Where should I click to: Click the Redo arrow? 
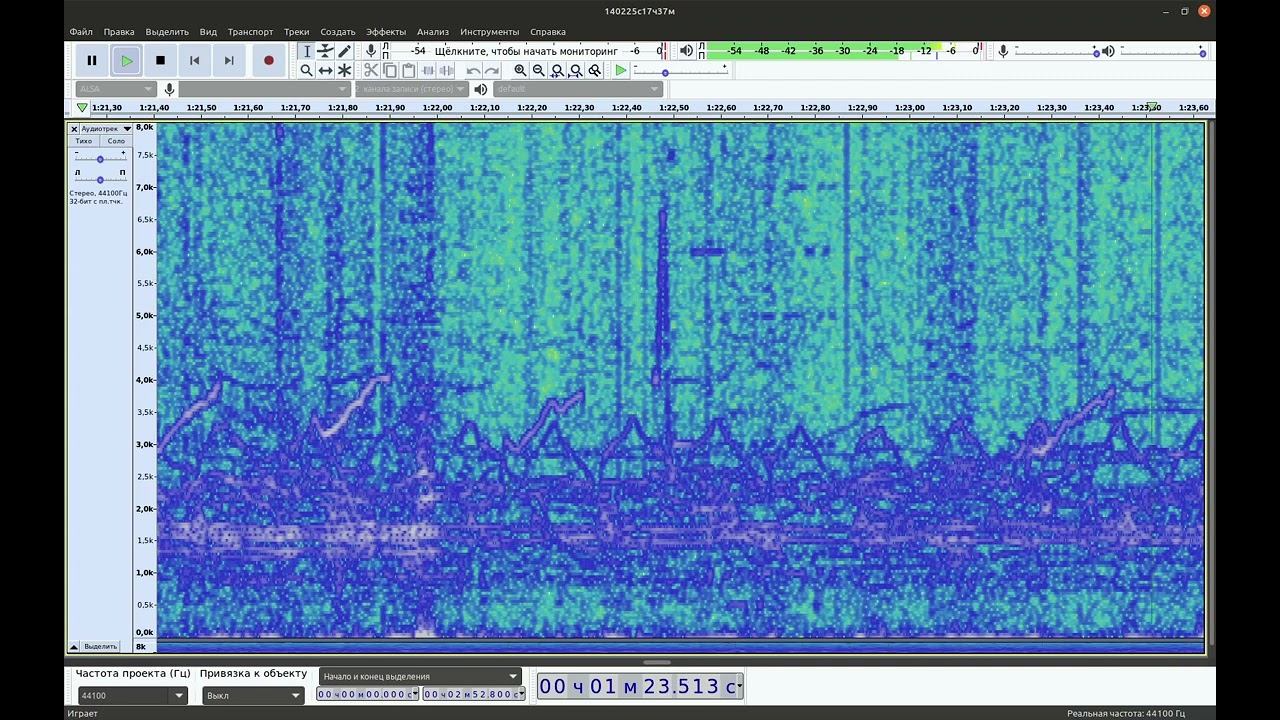[x=492, y=70]
